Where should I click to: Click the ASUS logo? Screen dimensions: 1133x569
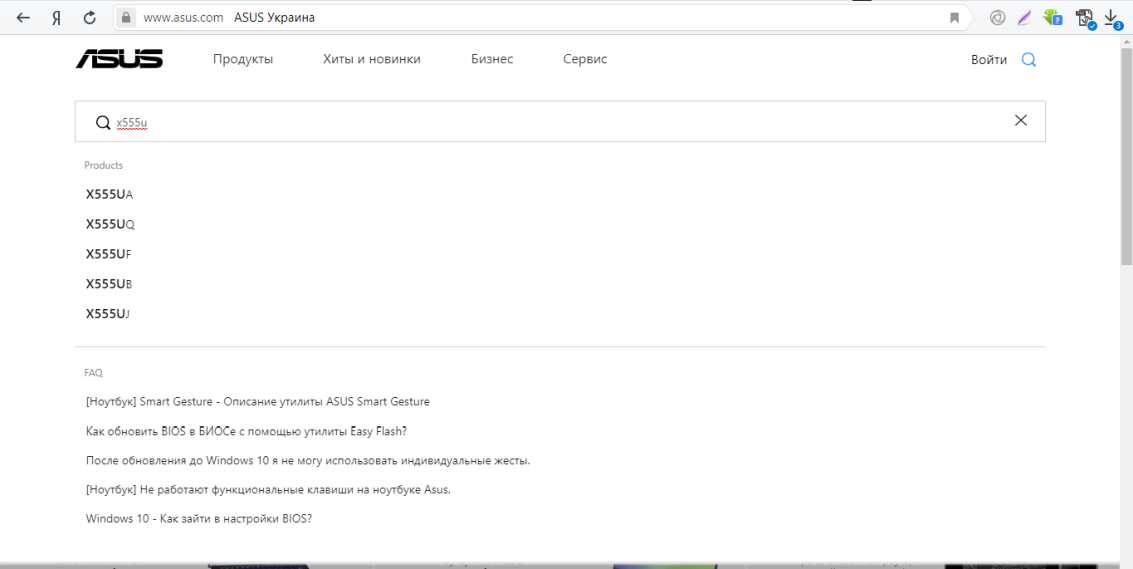(119, 59)
